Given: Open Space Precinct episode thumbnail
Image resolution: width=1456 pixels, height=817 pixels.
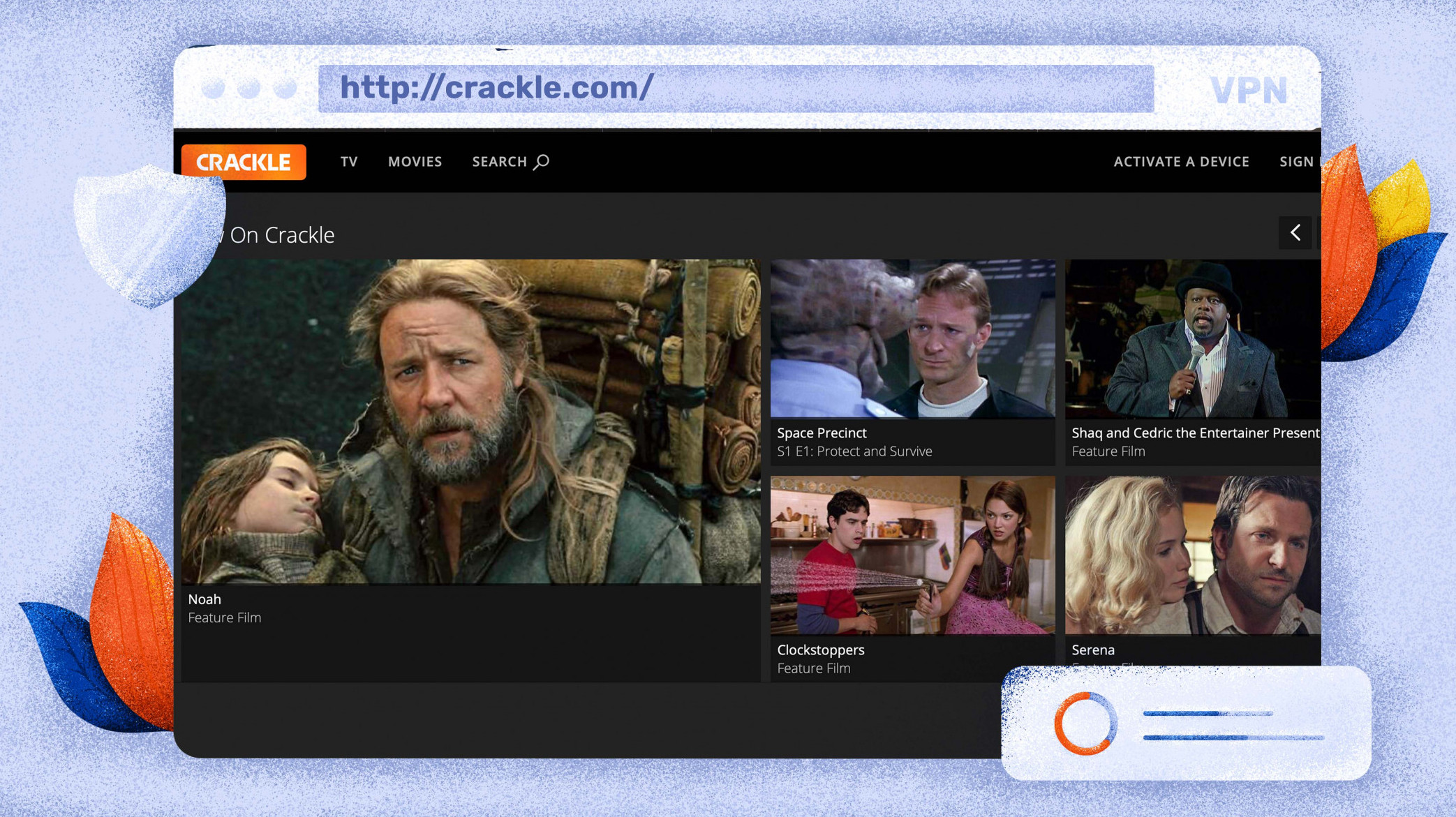Looking at the screenshot, I should click(x=912, y=339).
